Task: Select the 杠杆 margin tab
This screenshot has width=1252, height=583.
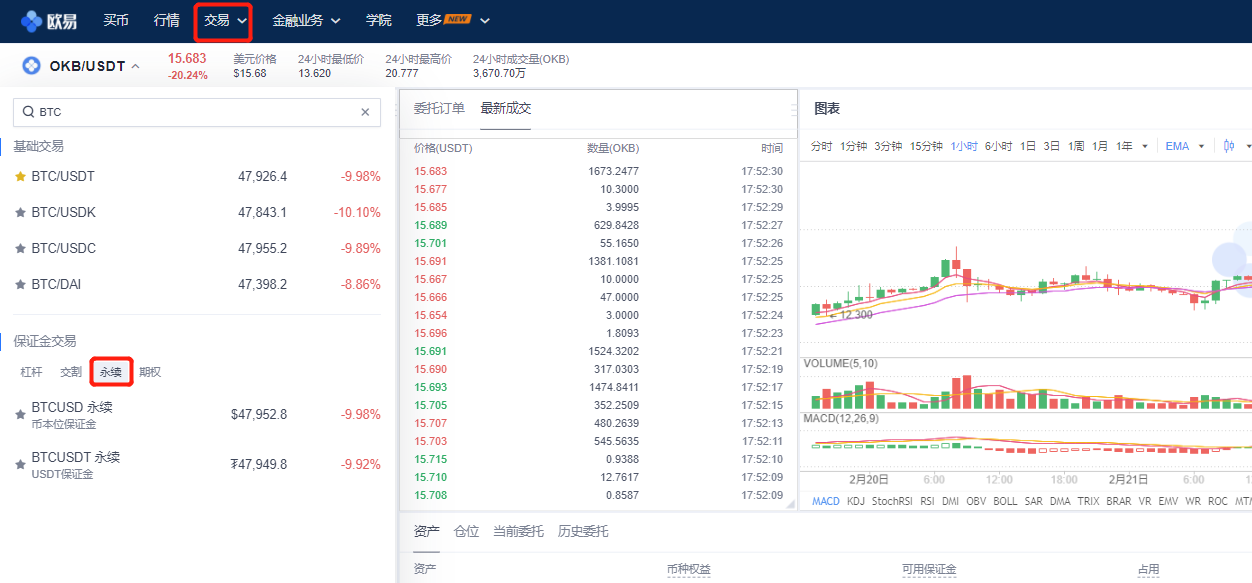Action: 32,372
